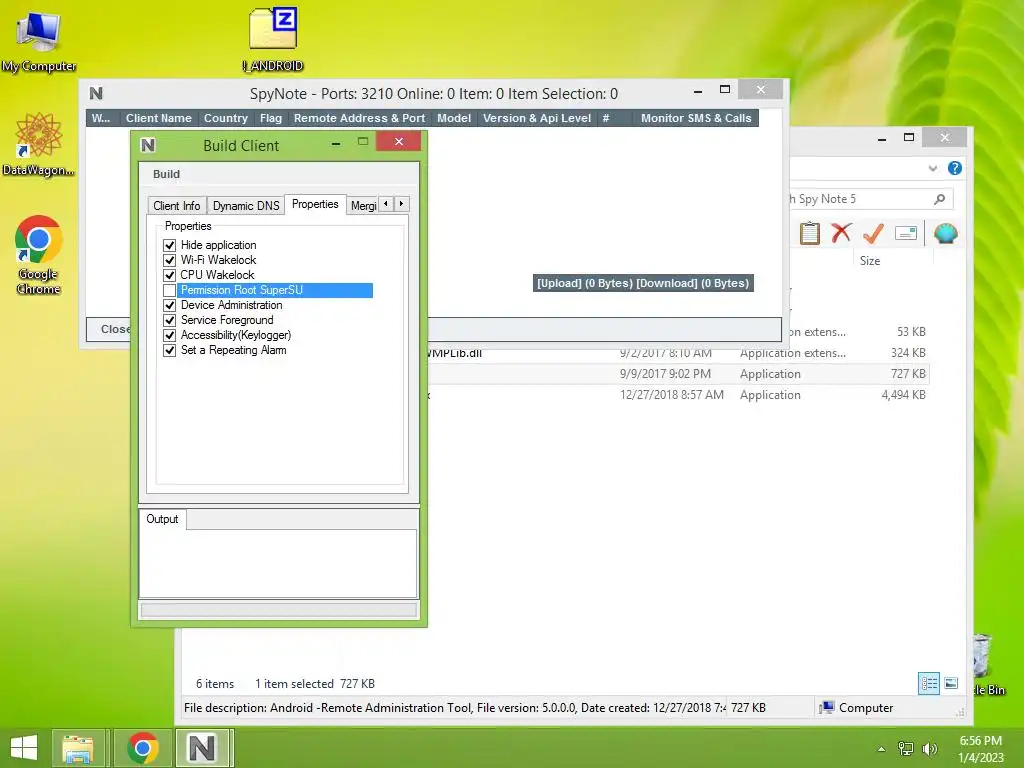This screenshot has width=1024, height=768.
Task: Click the network tray icon
Action: [906, 748]
